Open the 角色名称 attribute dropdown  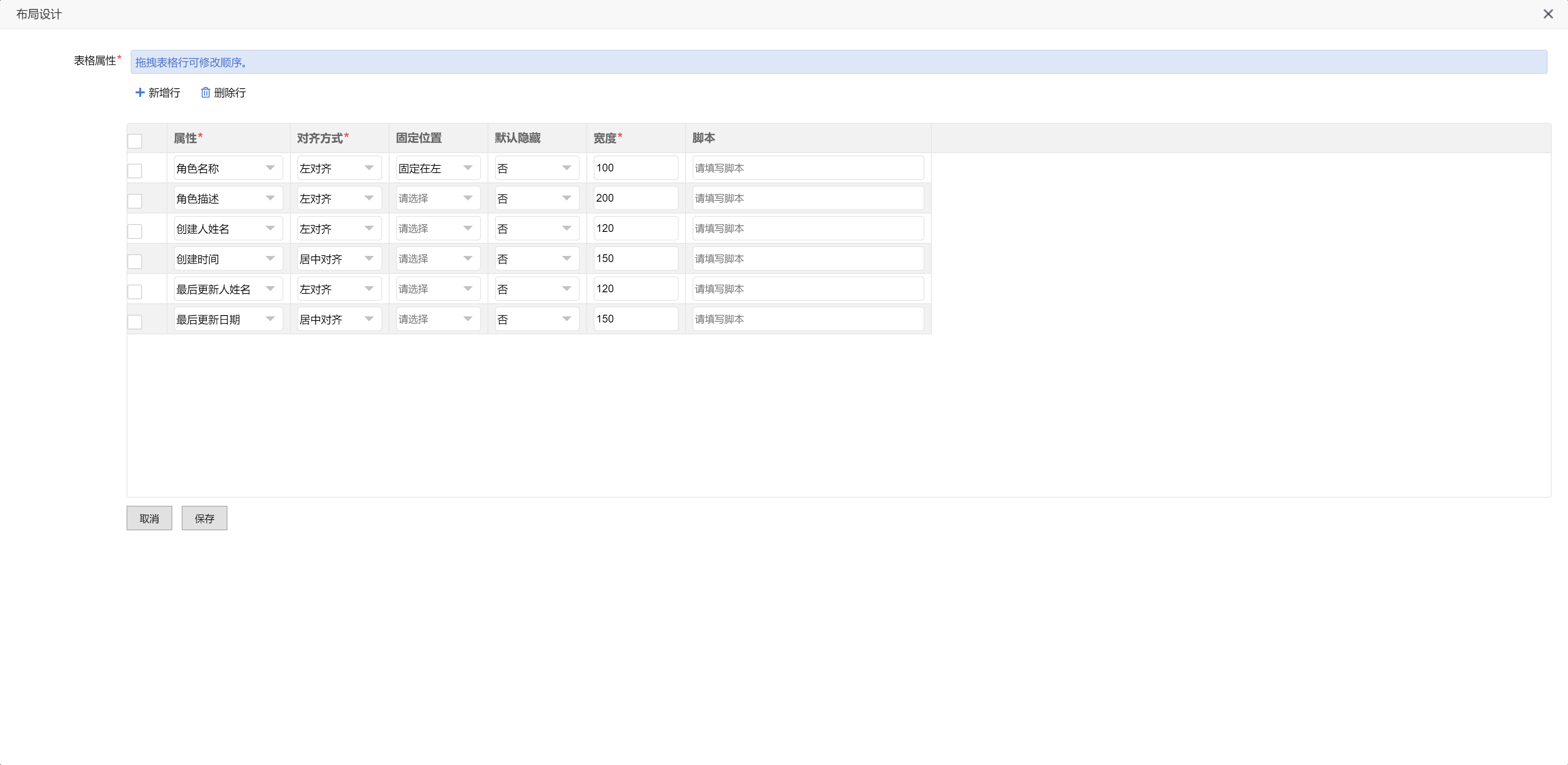coord(228,168)
